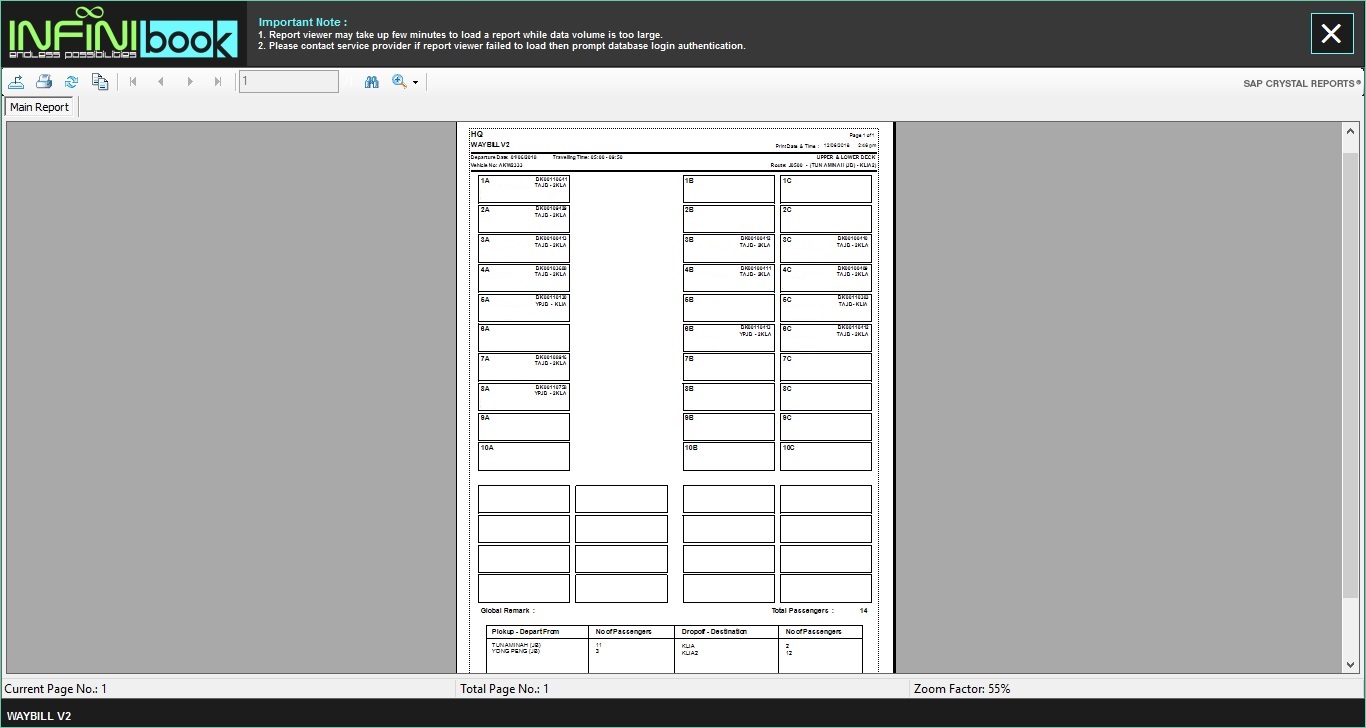
Task: Click the Copy icon in the toolbar
Action: [x=100, y=82]
